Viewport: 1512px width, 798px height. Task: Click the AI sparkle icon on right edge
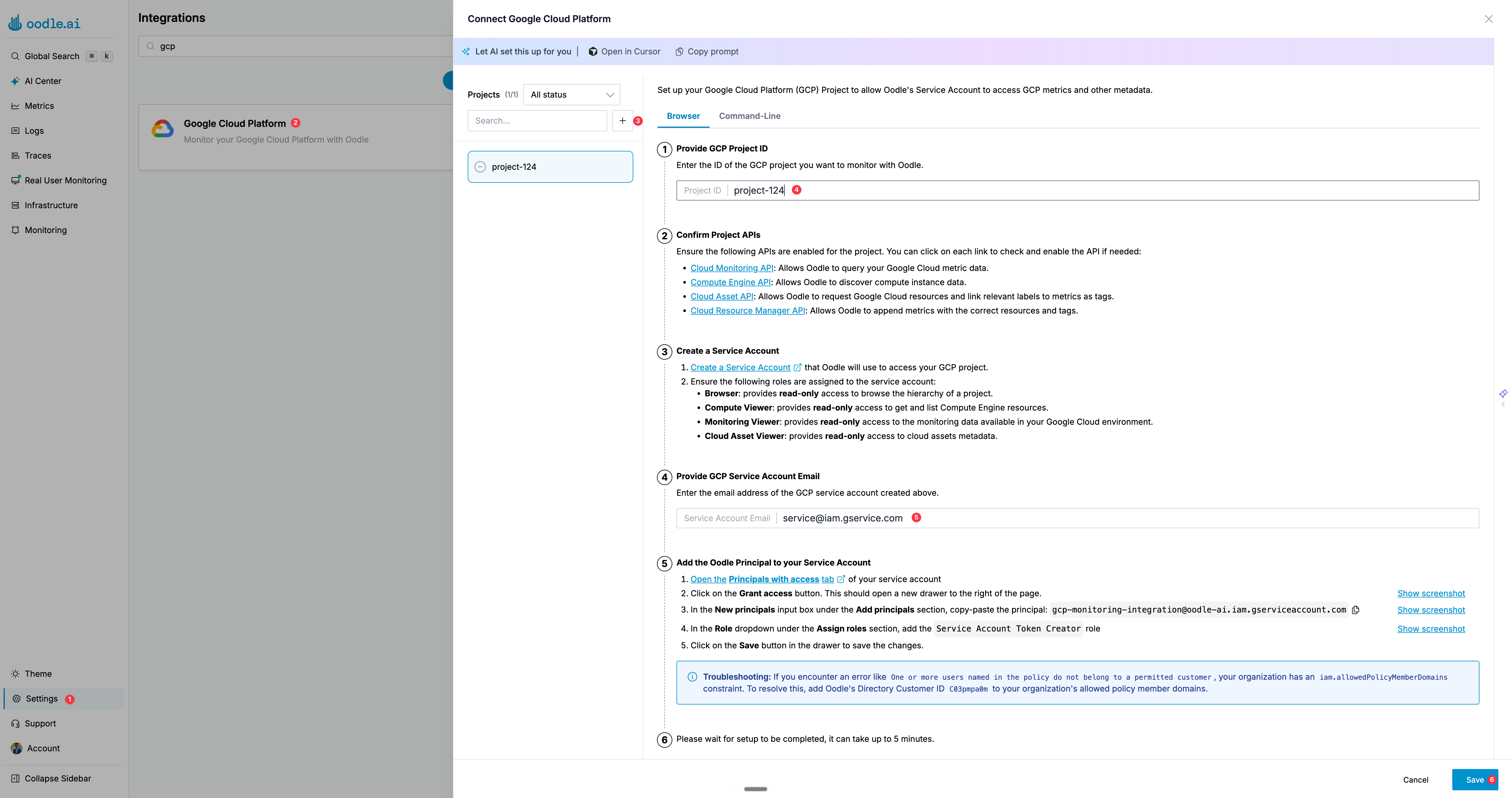[1503, 393]
